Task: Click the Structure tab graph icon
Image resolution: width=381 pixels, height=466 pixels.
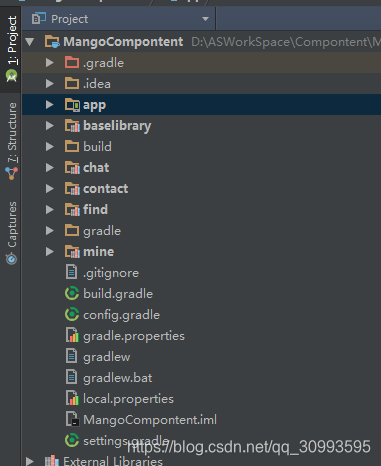Action: pyautogui.click(x=11, y=173)
